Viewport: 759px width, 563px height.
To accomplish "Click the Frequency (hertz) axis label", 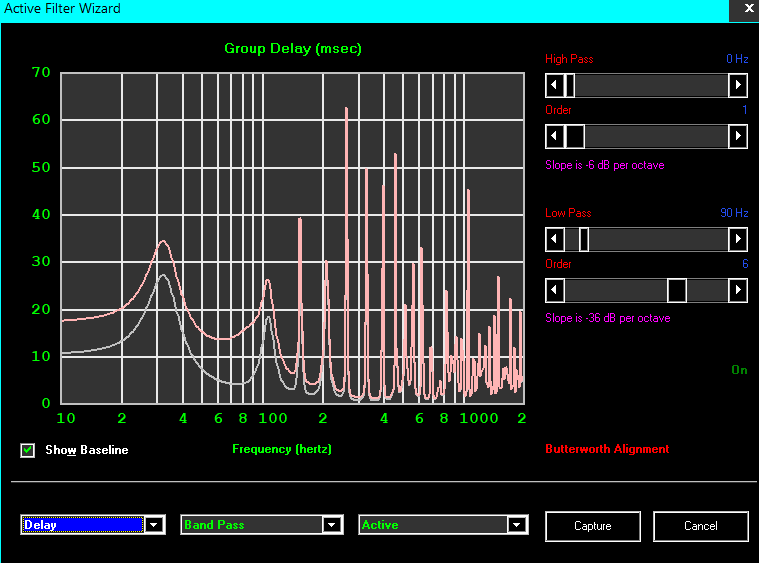I will (x=282, y=449).
